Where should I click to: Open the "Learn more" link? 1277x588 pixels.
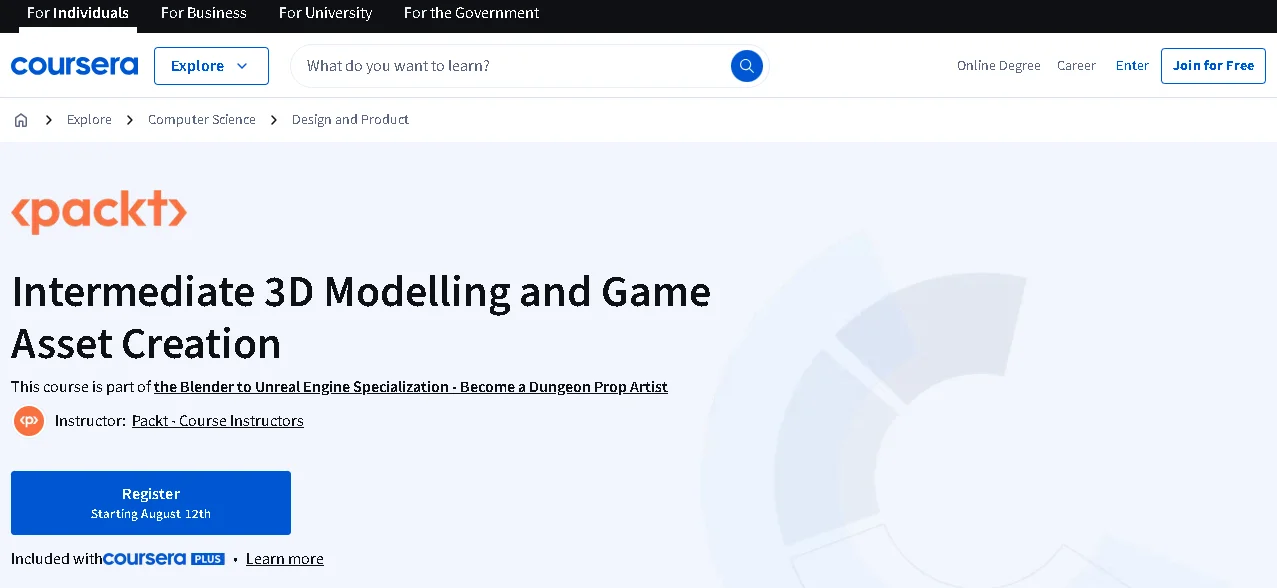(x=284, y=558)
